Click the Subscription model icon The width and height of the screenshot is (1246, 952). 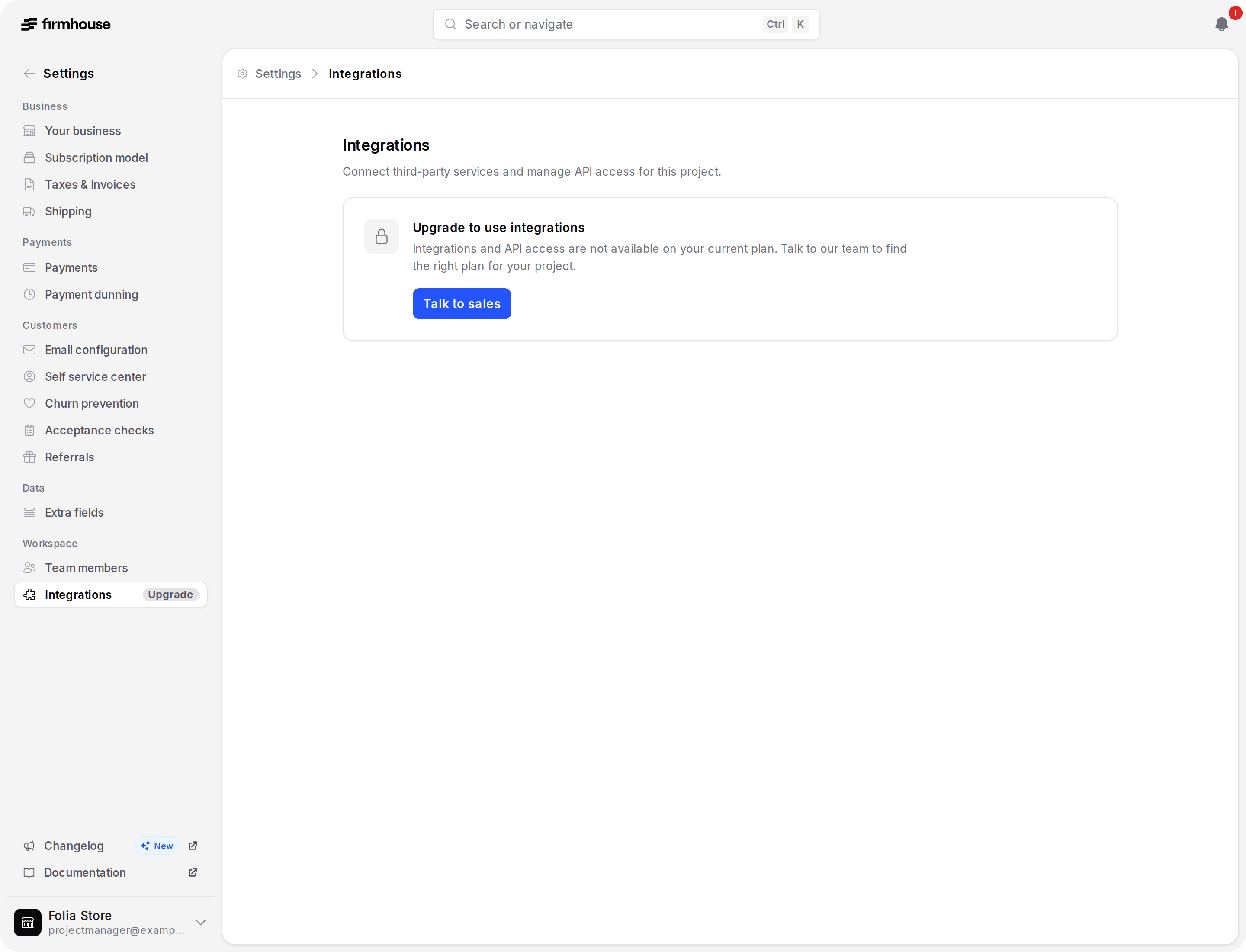pyautogui.click(x=29, y=158)
